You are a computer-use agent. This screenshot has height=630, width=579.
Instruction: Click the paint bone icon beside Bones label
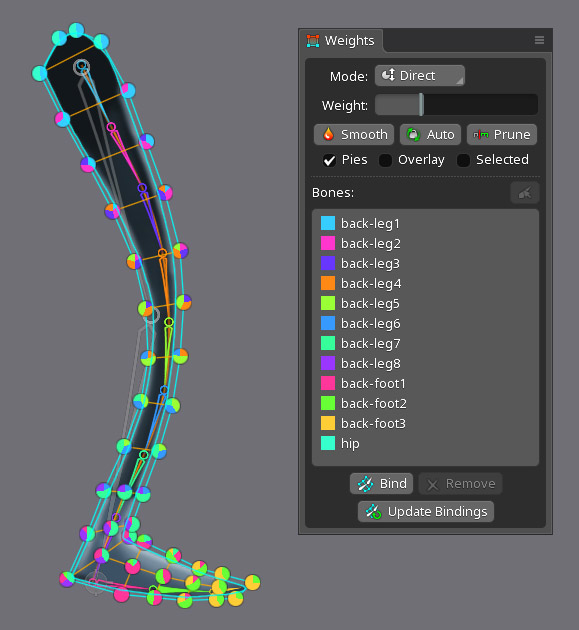(525, 193)
